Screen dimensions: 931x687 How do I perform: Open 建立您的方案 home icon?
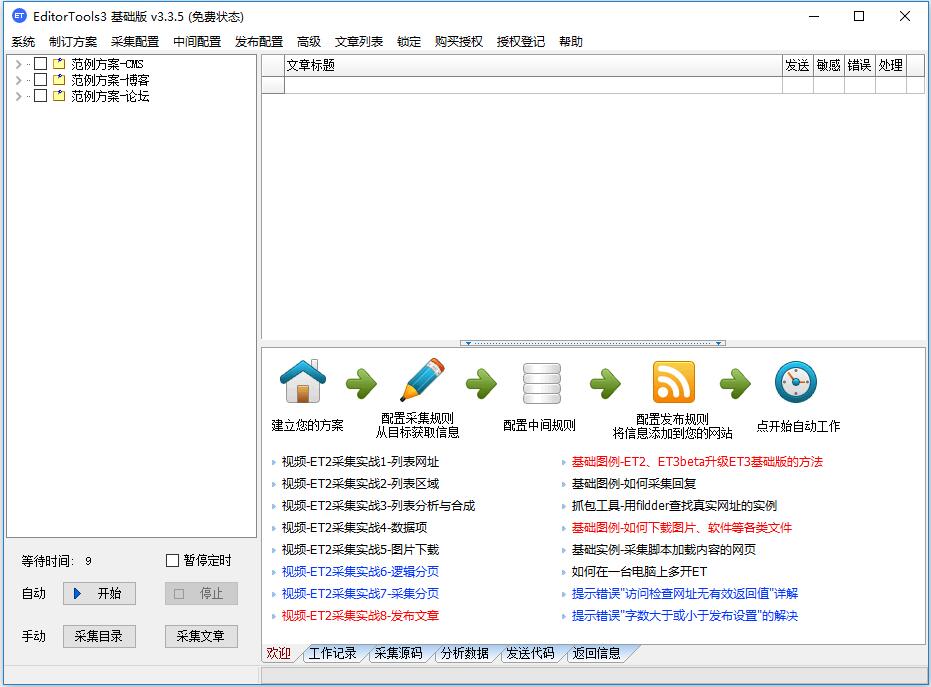[x=302, y=381]
